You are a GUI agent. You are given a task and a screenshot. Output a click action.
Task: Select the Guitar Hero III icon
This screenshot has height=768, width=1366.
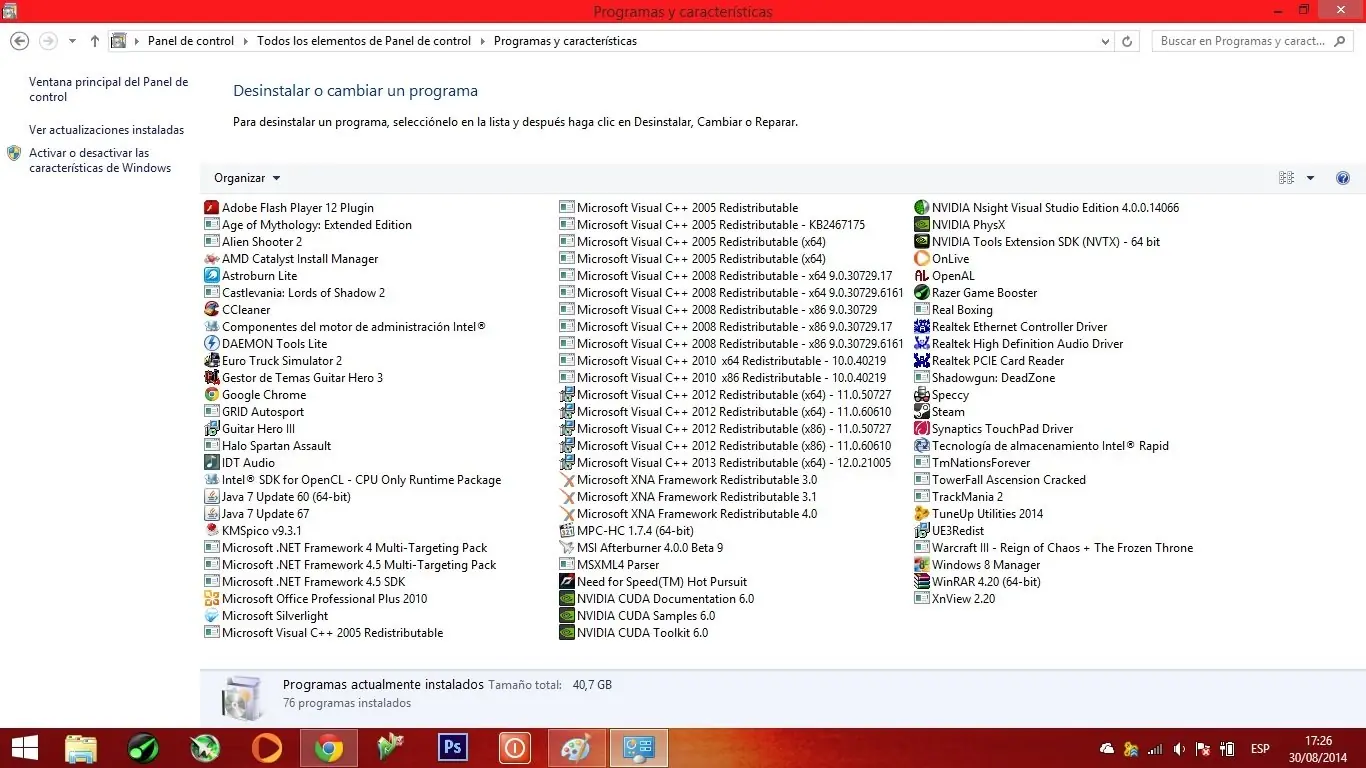click(x=211, y=429)
